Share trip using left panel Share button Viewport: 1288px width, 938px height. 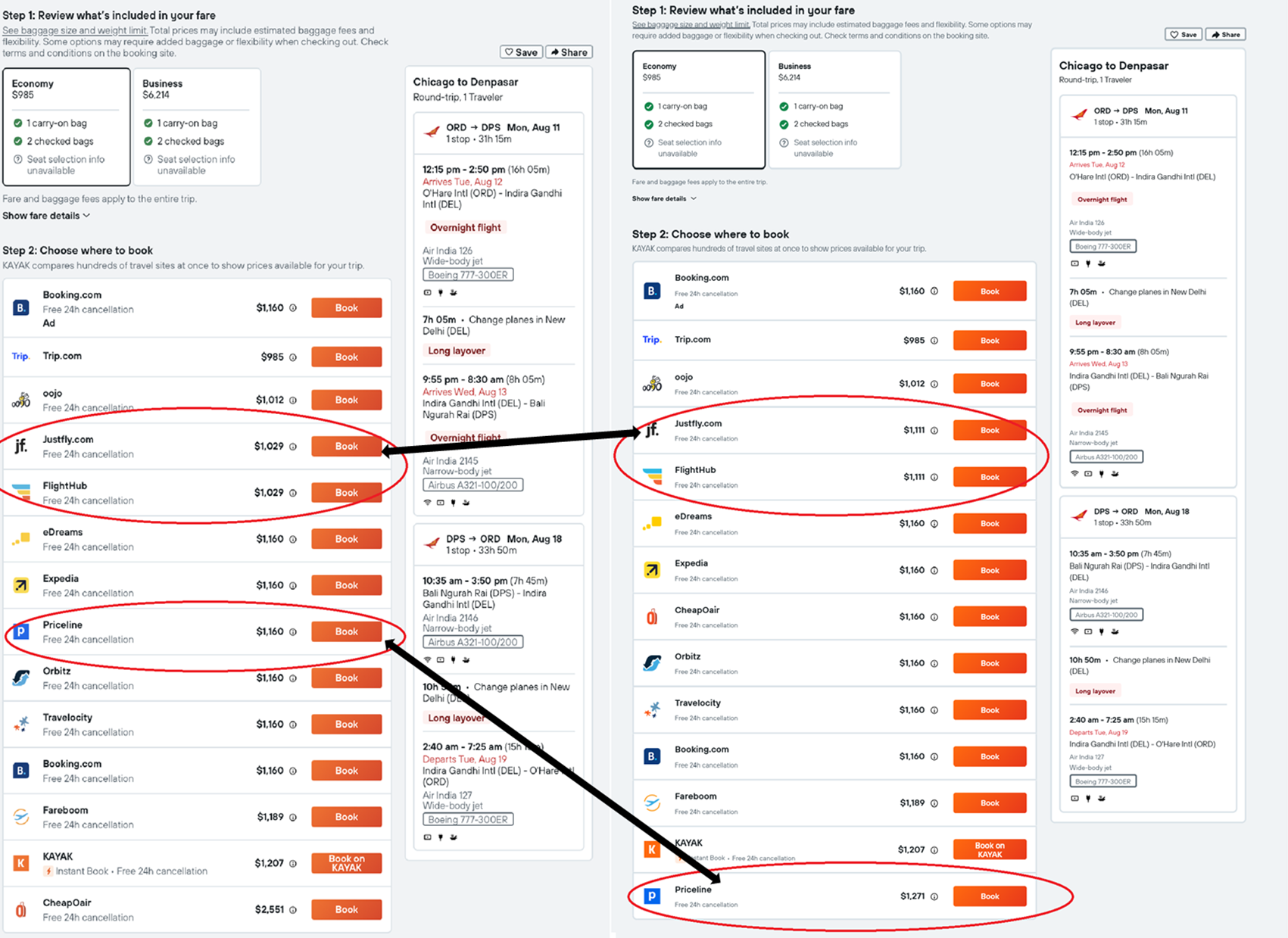[x=569, y=52]
